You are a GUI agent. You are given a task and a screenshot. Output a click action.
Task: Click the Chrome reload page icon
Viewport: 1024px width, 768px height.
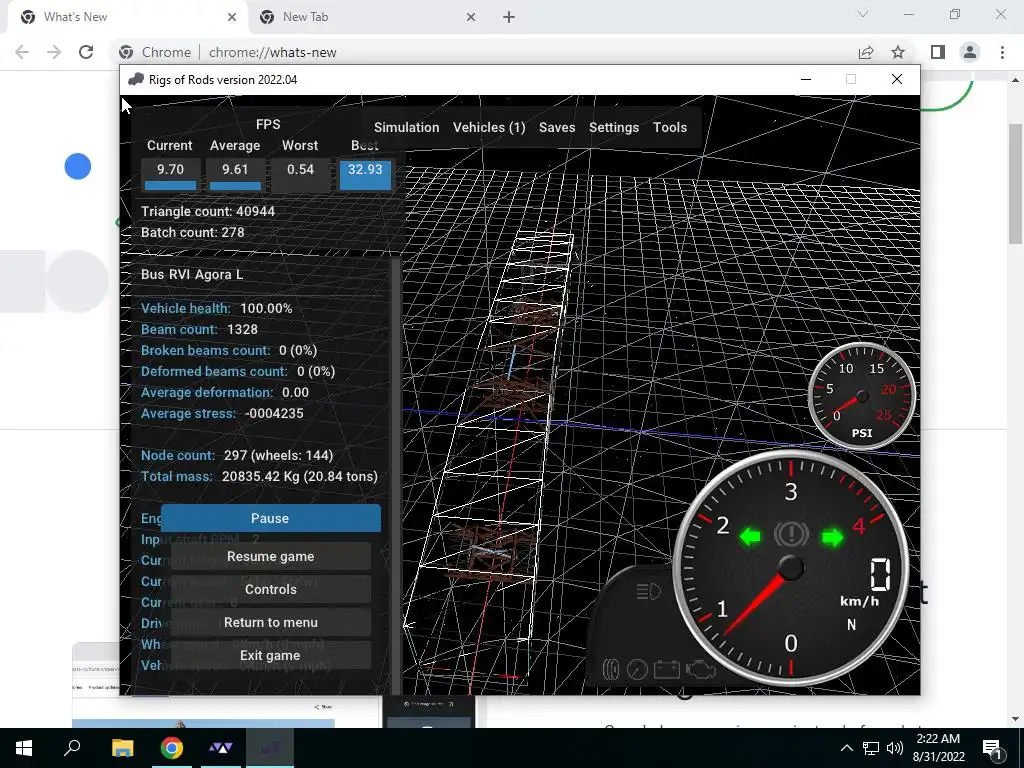(x=86, y=52)
